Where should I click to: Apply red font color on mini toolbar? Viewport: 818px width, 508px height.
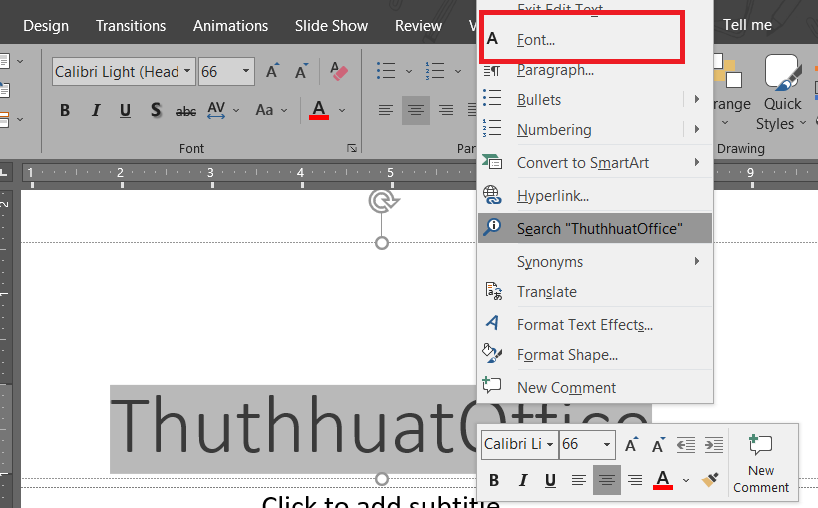(663, 480)
